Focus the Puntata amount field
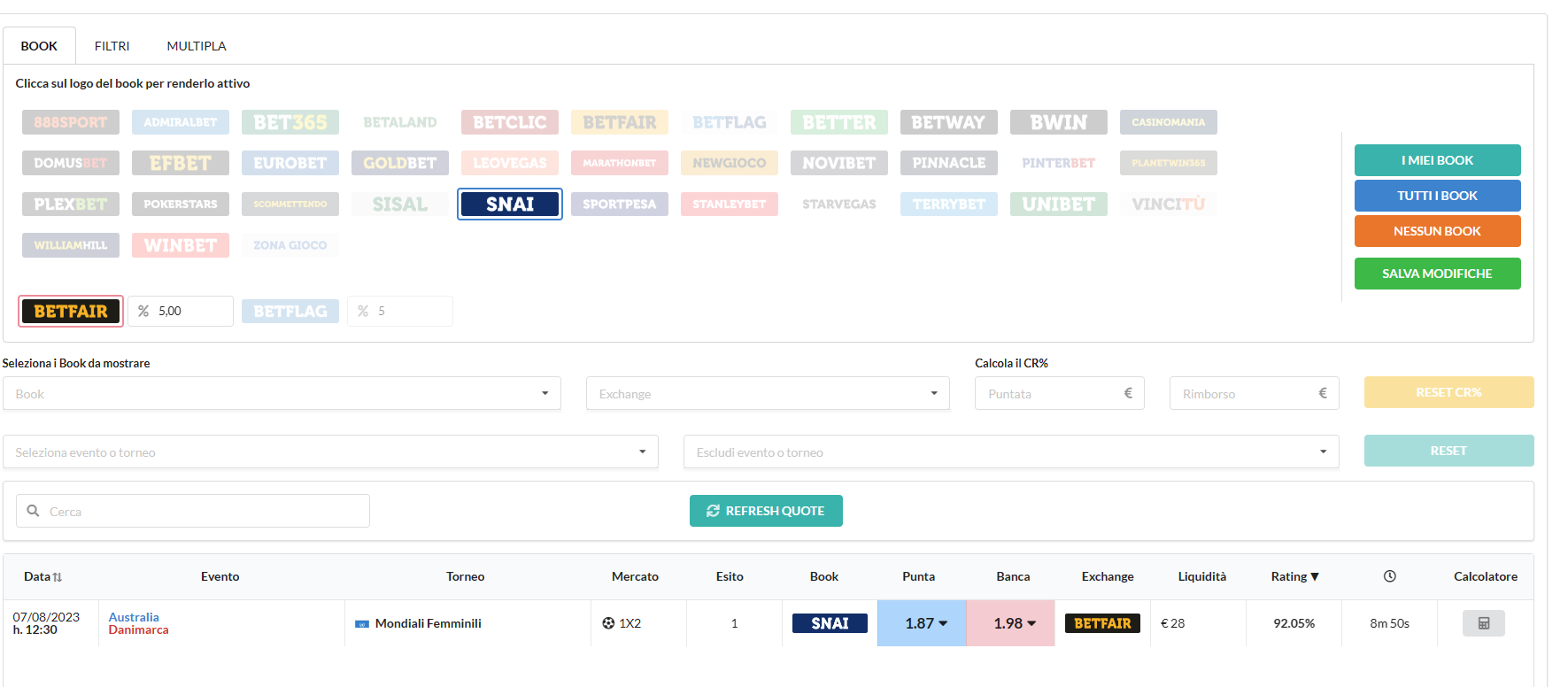The image size is (1568, 687). 1060,394
